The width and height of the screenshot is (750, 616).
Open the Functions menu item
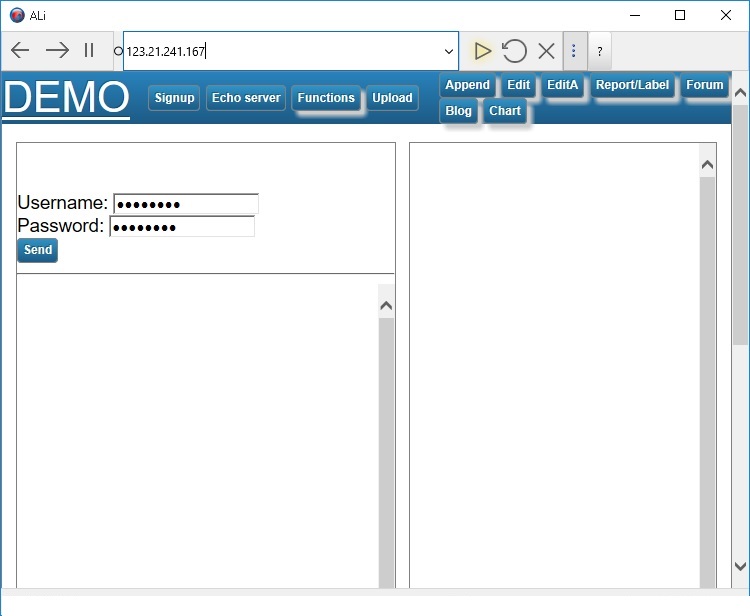coord(326,98)
